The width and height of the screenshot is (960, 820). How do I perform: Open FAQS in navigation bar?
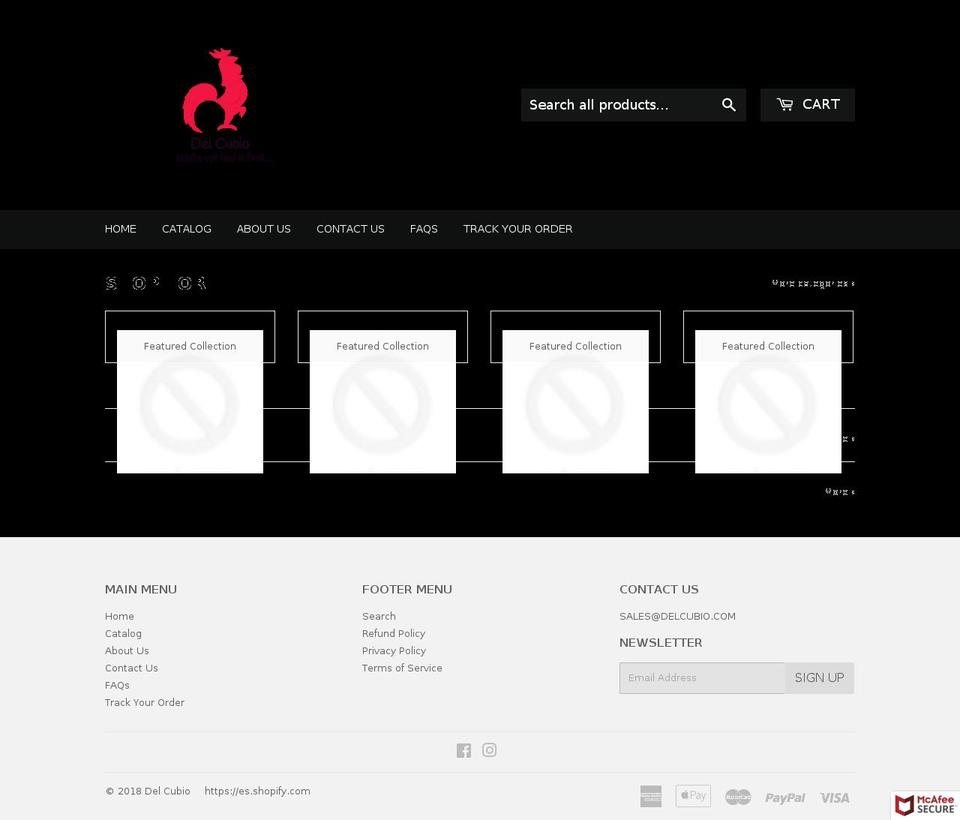[424, 229]
